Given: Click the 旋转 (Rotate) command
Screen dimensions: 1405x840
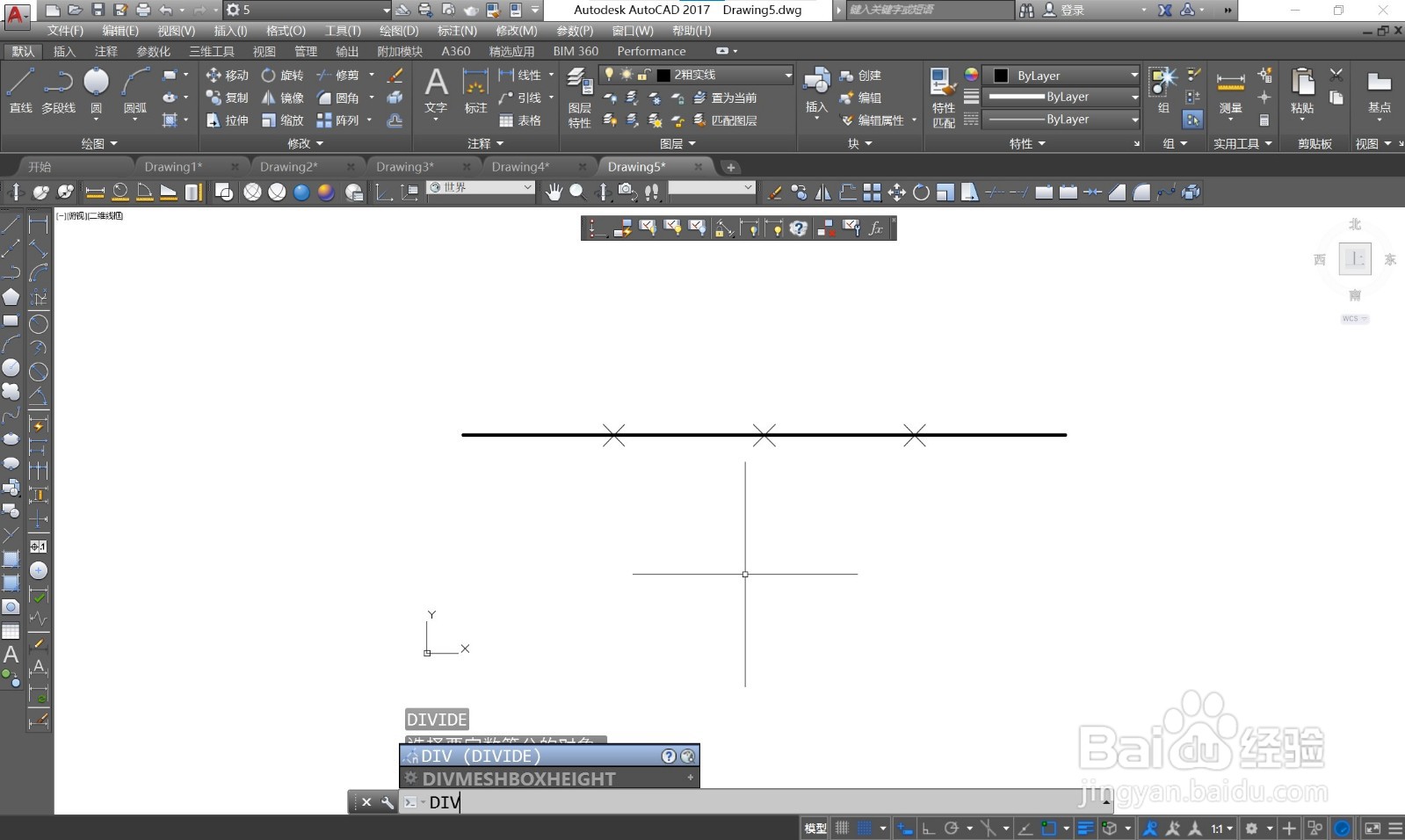Looking at the screenshot, I should (x=282, y=76).
